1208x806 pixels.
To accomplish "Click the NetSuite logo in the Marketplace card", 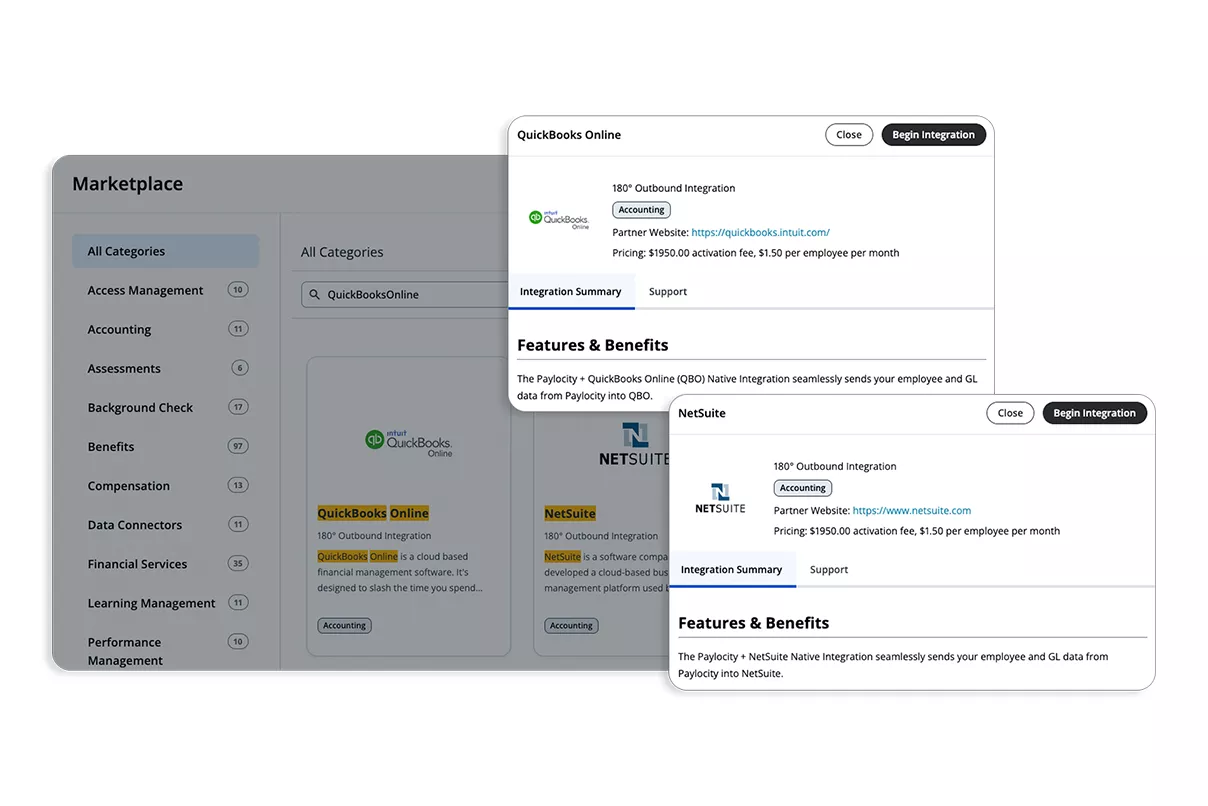I will [633, 445].
